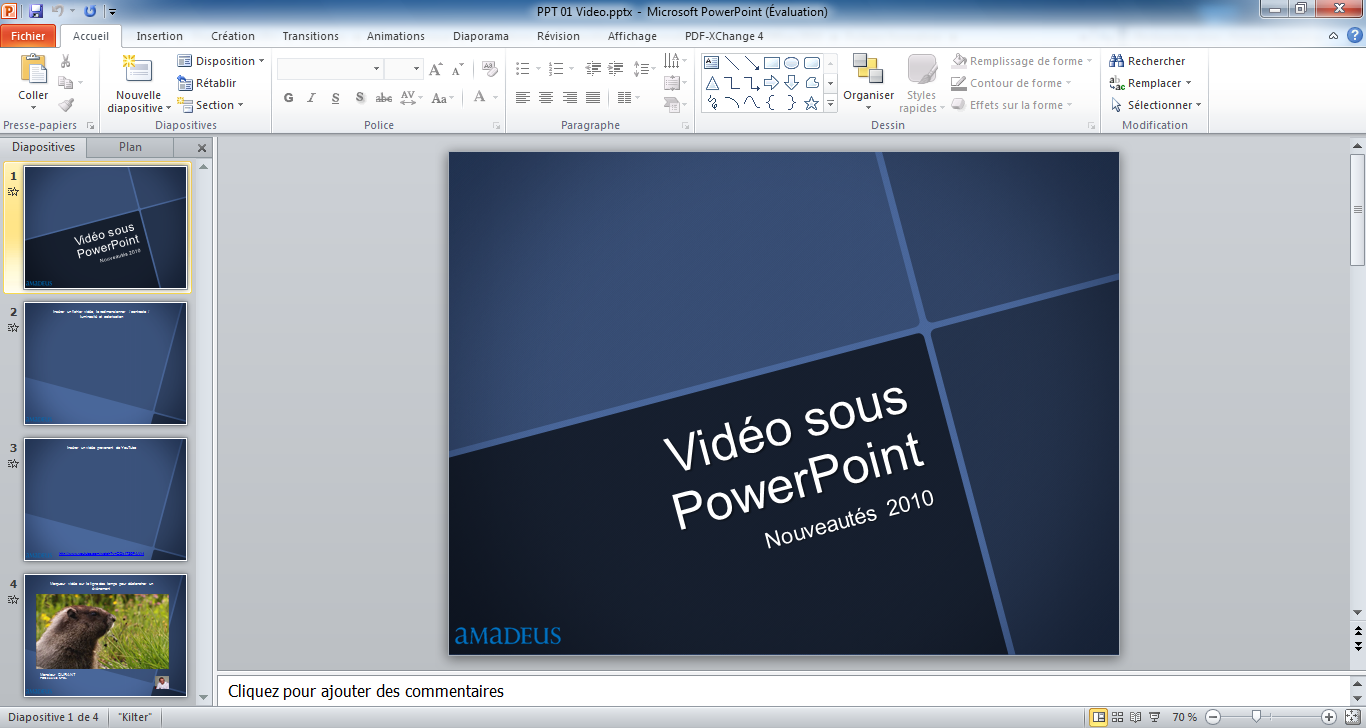The image size is (1366, 728).
Task: Click Rétablir to reset the slide
Action: click(207, 83)
